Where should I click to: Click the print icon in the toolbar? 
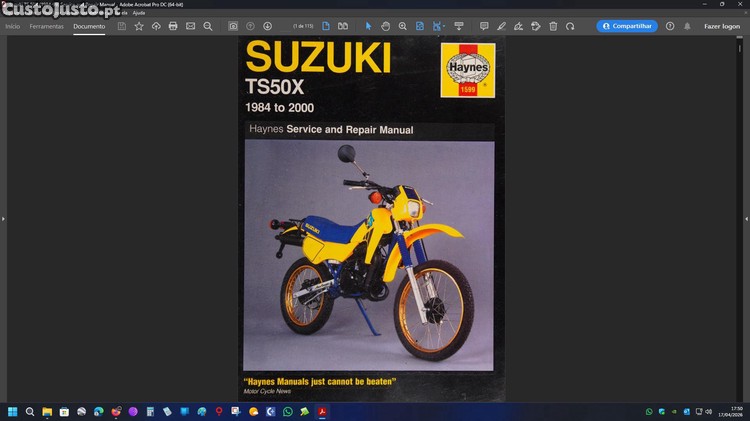[x=173, y=26]
